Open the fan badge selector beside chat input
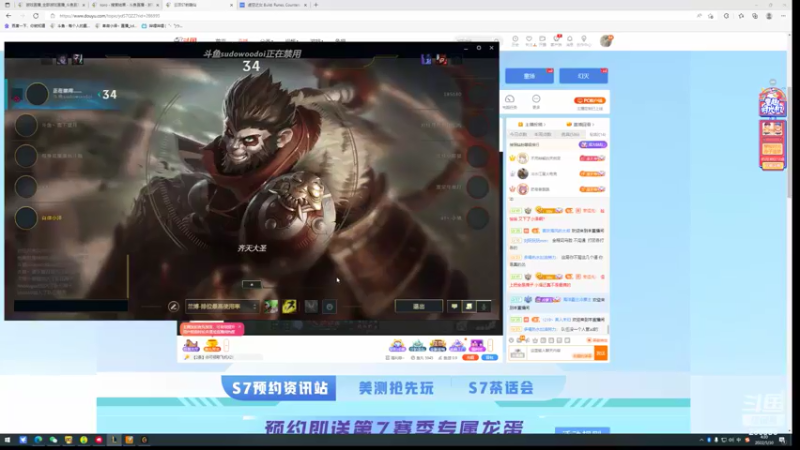This screenshot has width=800, height=450. tap(517, 353)
